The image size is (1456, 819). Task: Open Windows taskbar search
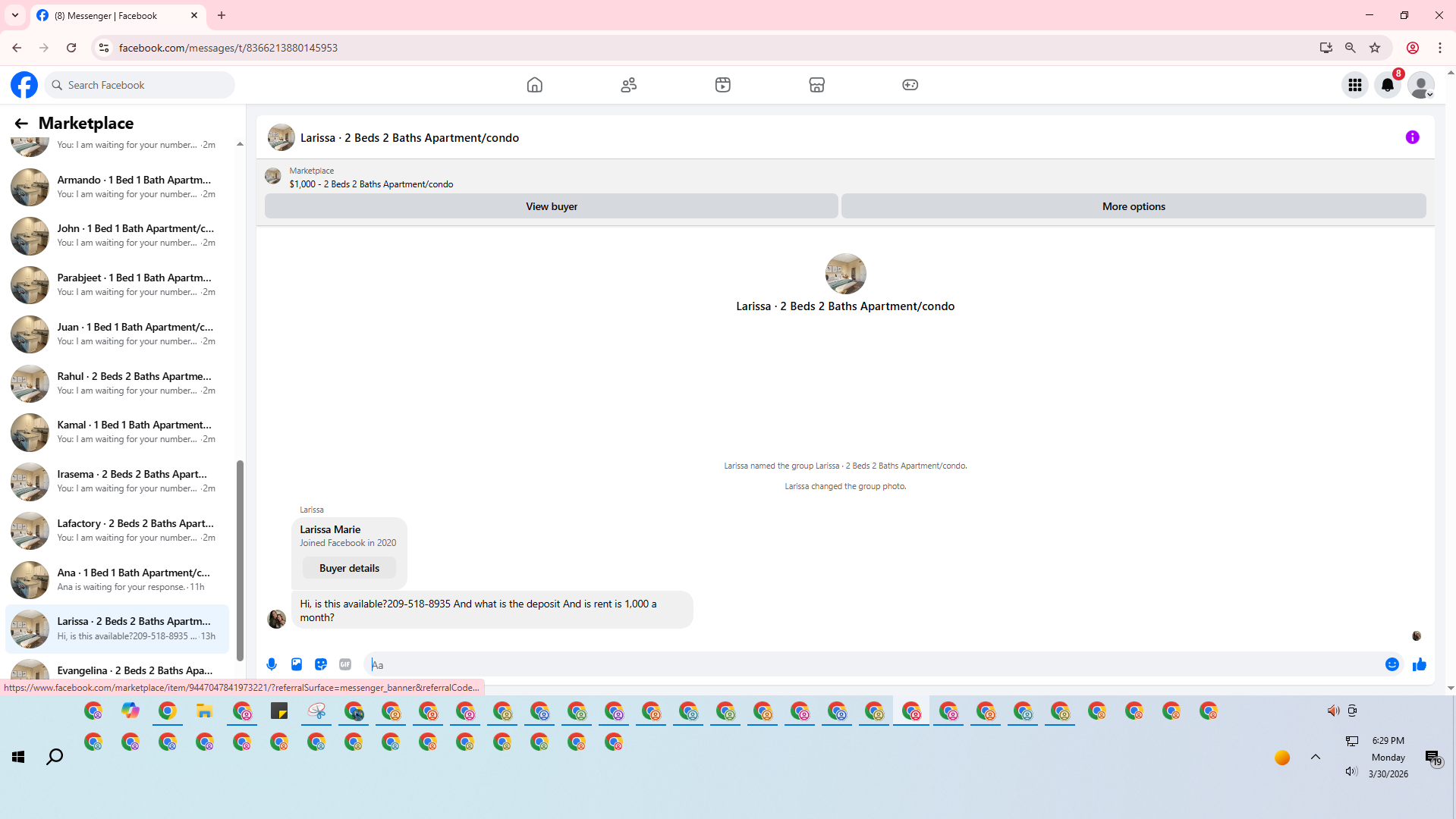click(x=55, y=757)
